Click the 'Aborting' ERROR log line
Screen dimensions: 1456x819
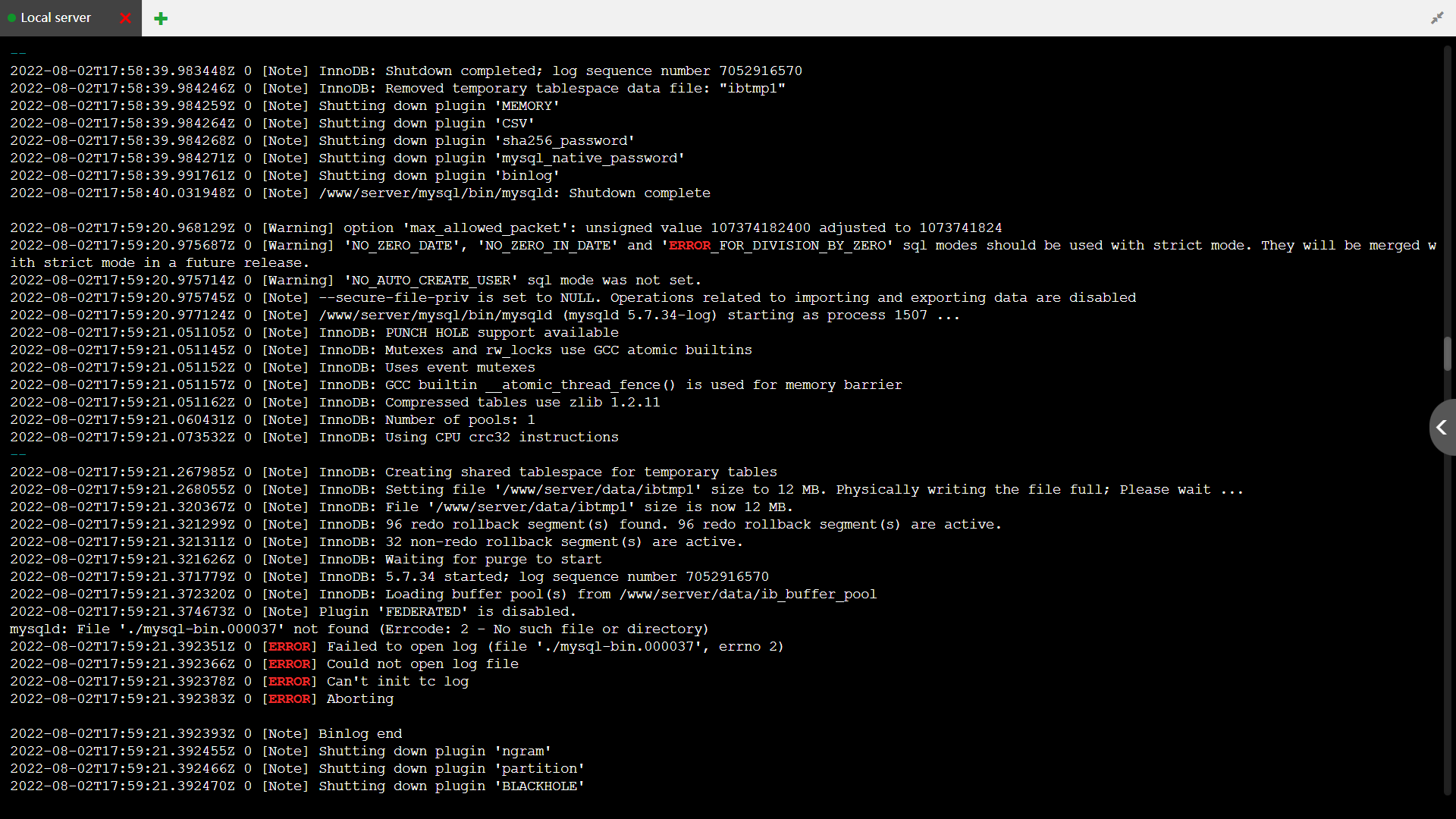click(359, 698)
